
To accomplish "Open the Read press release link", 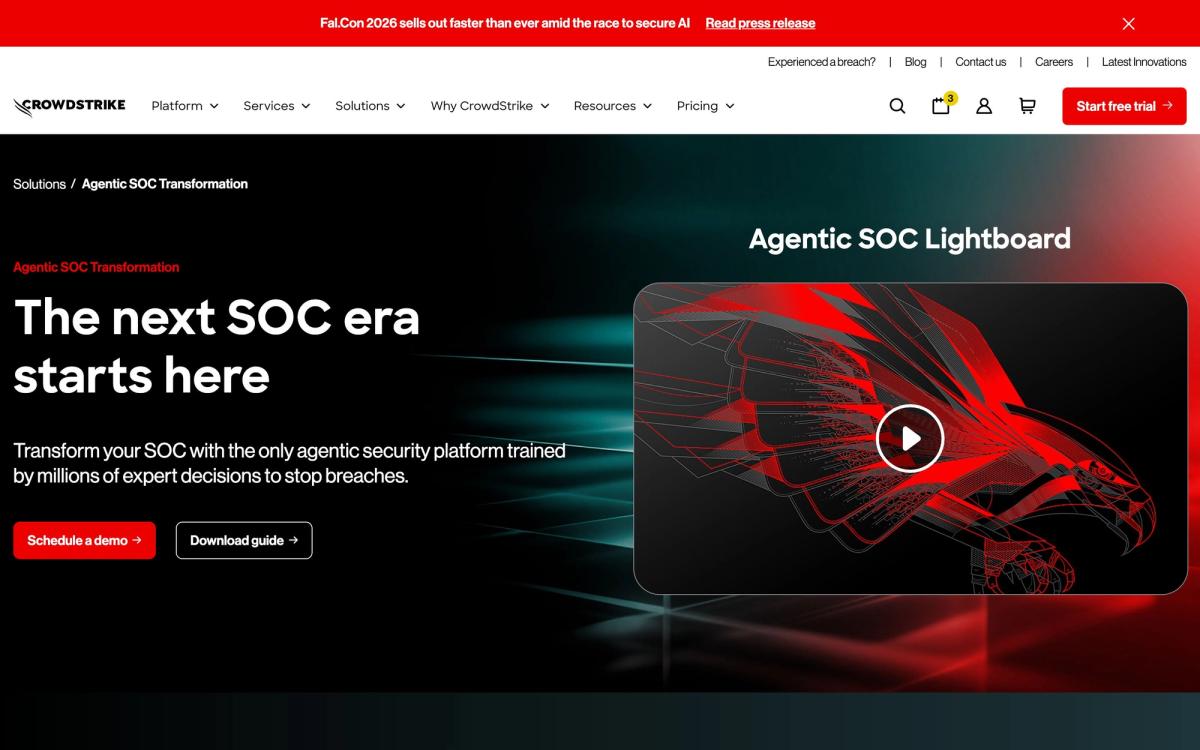I will [760, 23].
